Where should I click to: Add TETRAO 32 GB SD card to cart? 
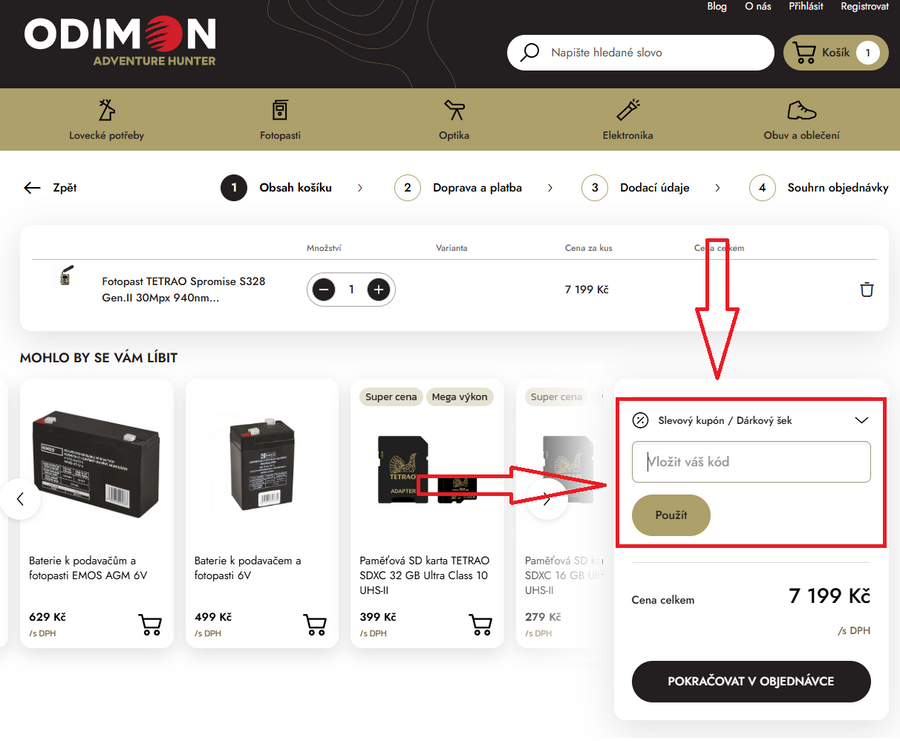480,625
